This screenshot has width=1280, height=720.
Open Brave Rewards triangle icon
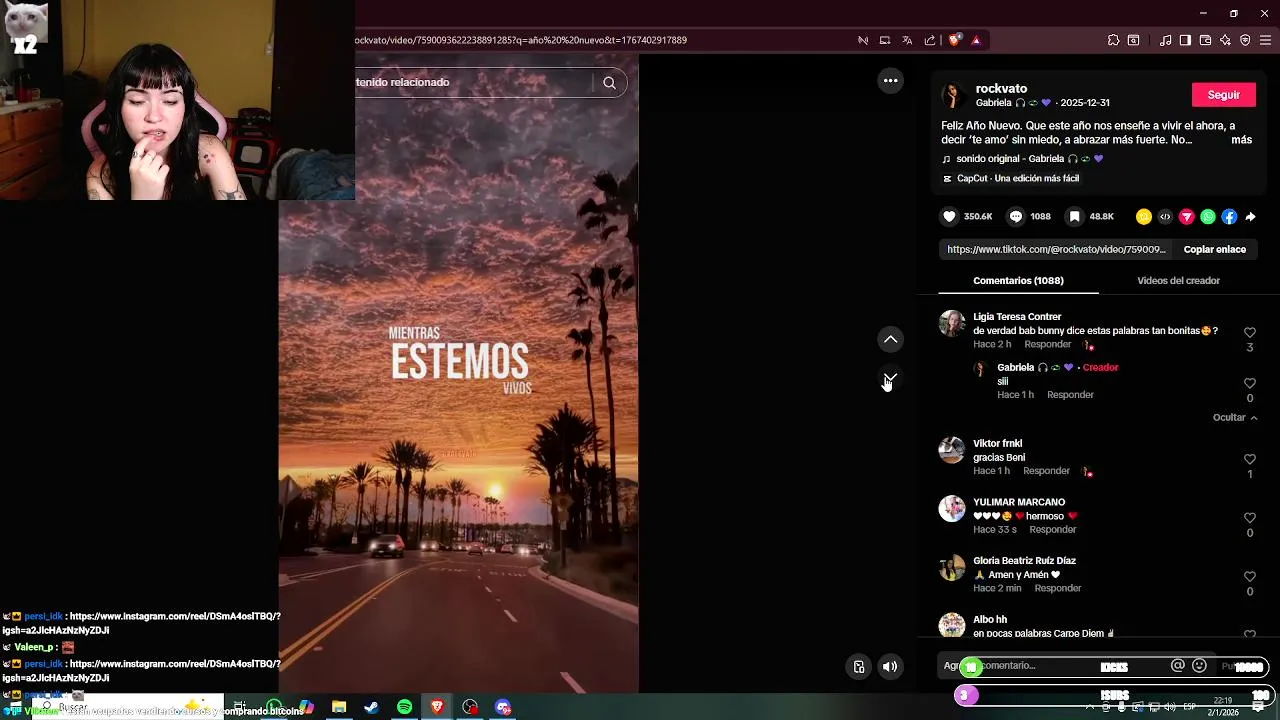click(x=976, y=40)
